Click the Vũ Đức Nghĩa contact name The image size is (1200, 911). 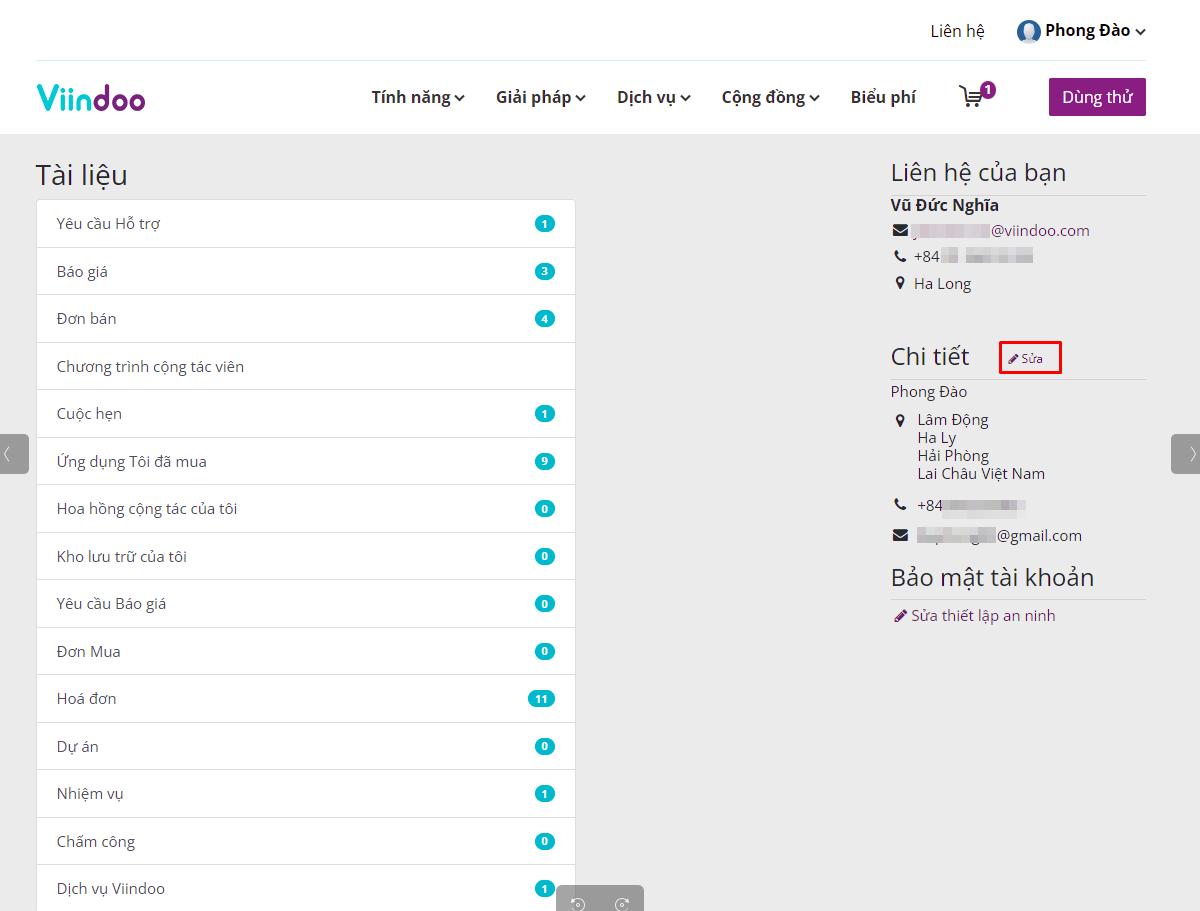point(944,205)
